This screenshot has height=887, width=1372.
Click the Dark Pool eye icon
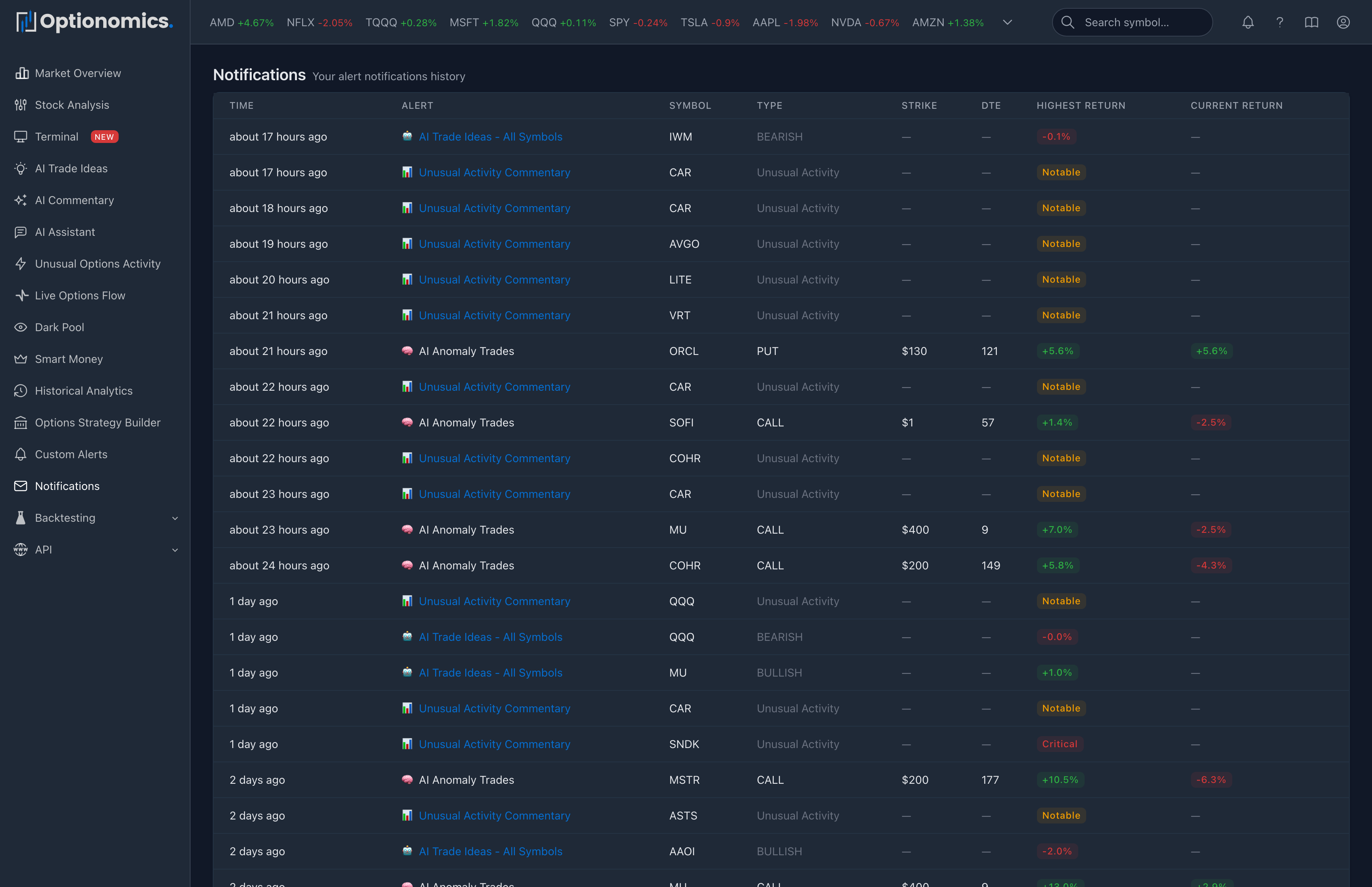point(21,327)
